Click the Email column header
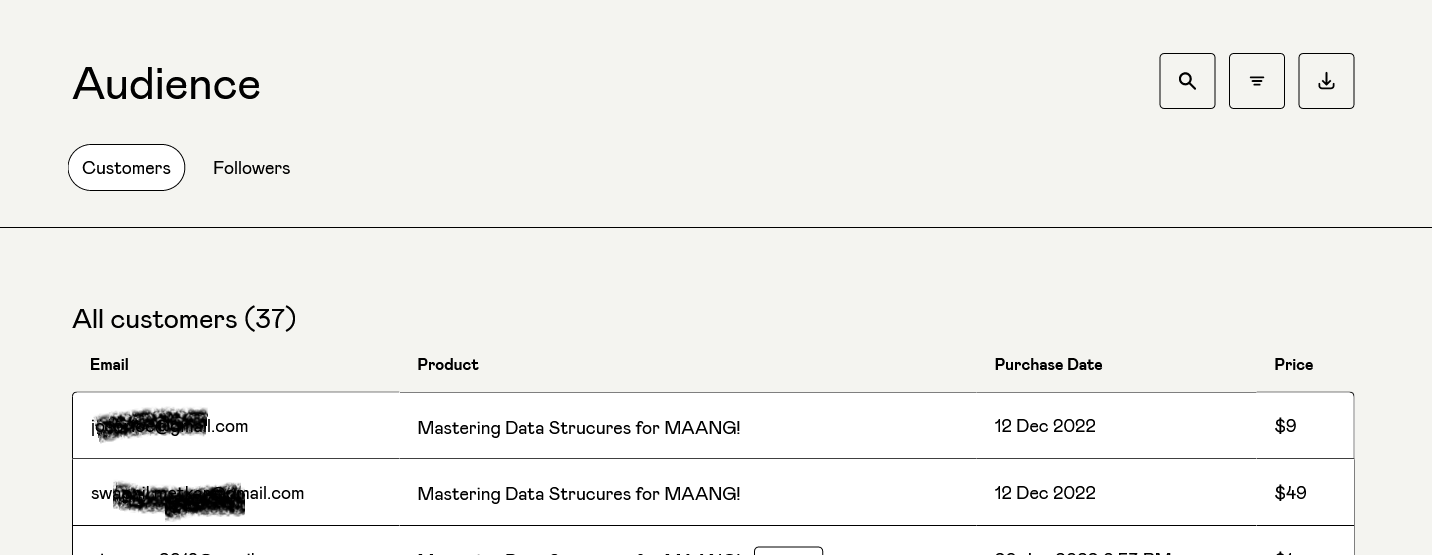Screen dimensions: 1441x558 click(109, 365)
